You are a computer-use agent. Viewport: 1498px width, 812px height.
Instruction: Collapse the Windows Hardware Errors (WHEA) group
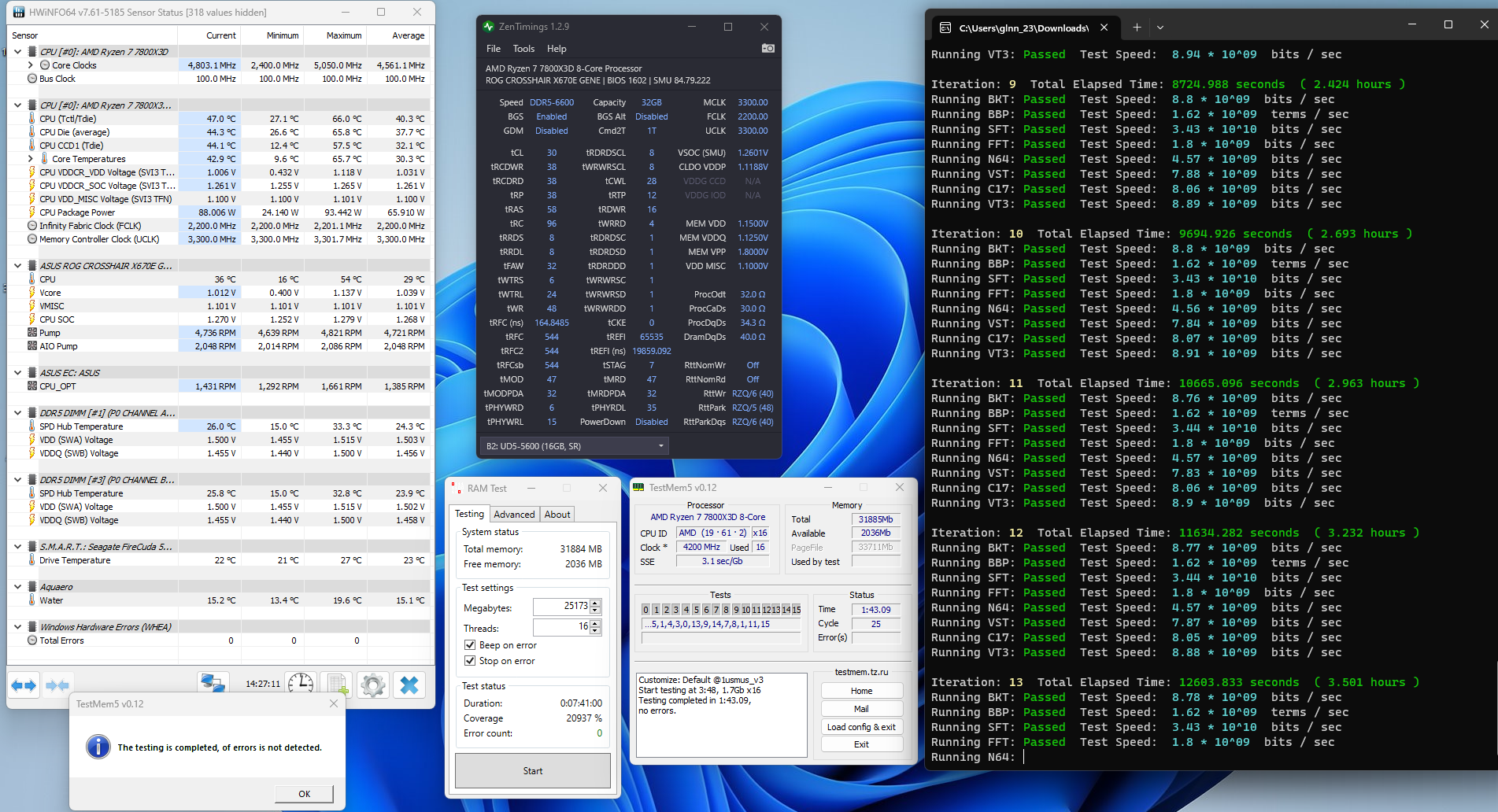(x=18, y=627)
